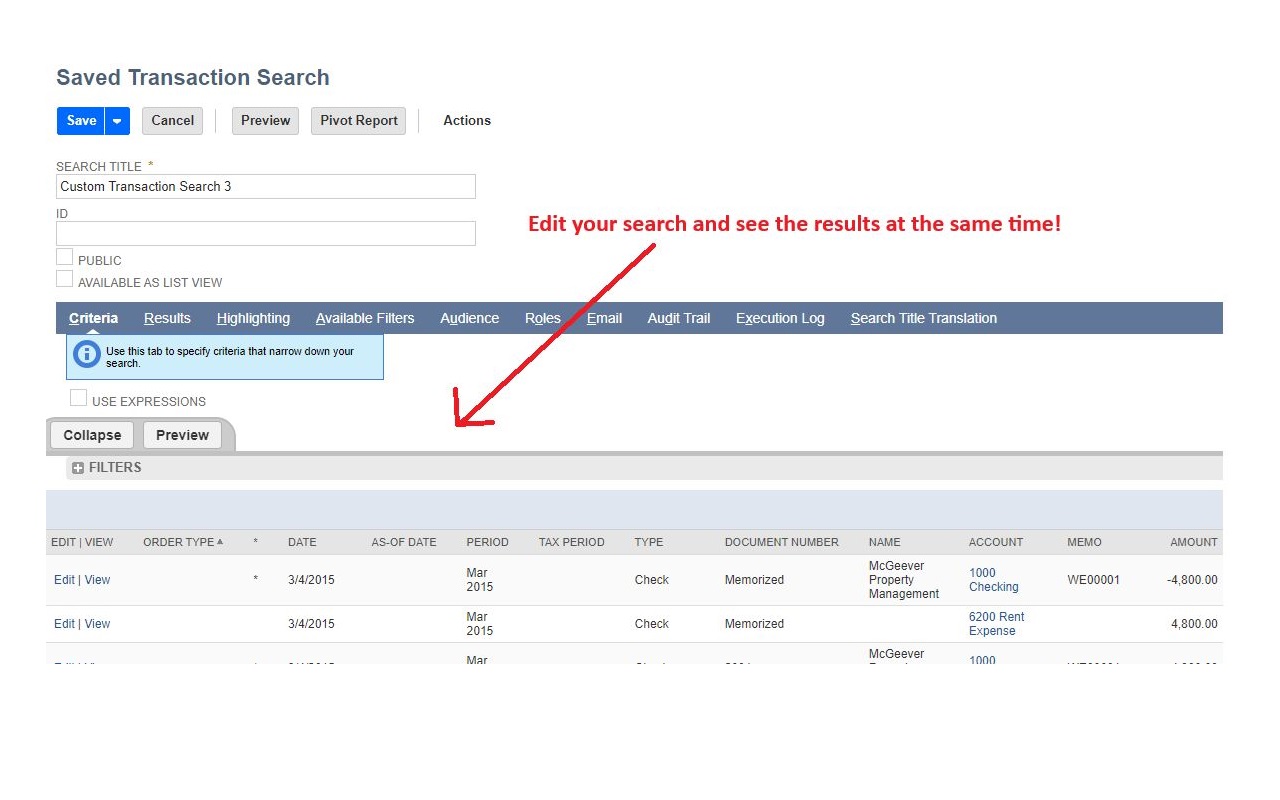Click Edit link in the 6200 Rent Expense row

click(x=64, y=624)
